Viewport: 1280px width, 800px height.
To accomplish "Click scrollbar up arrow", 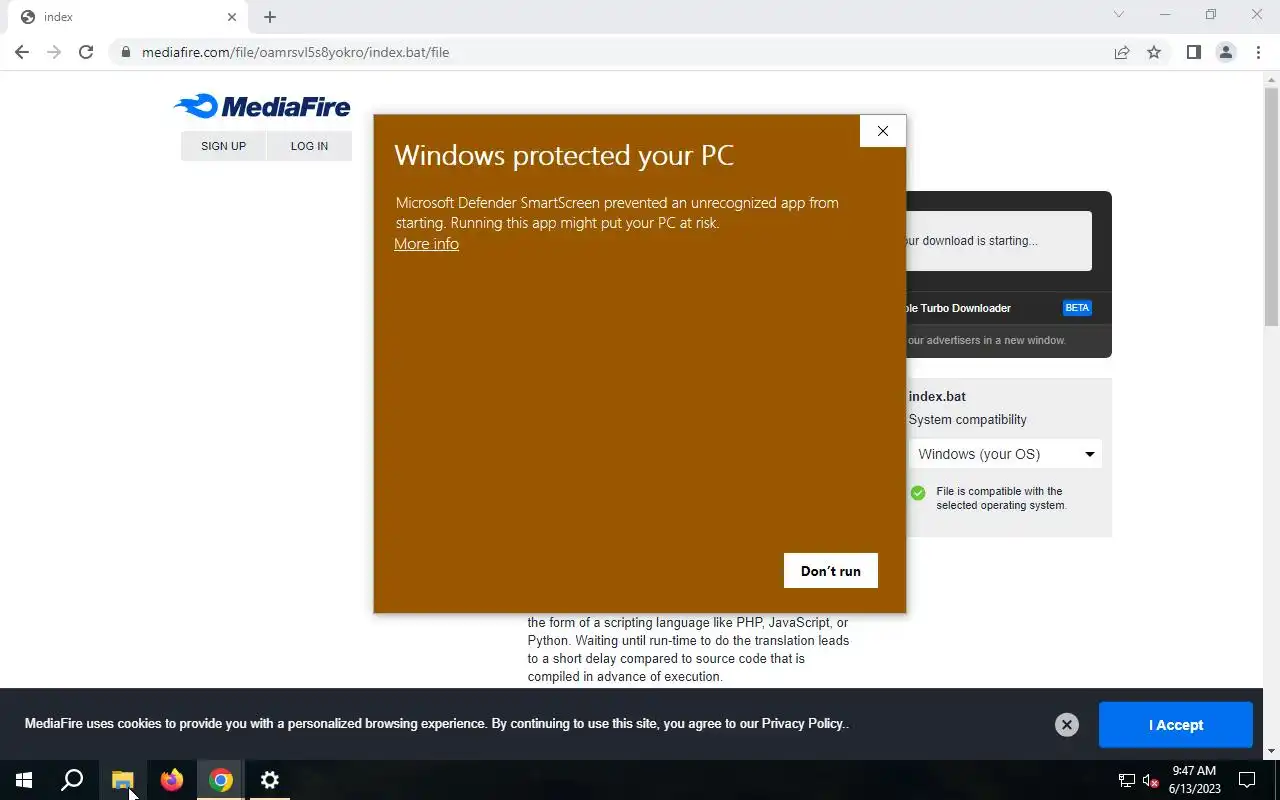I will coord(1272,79).
